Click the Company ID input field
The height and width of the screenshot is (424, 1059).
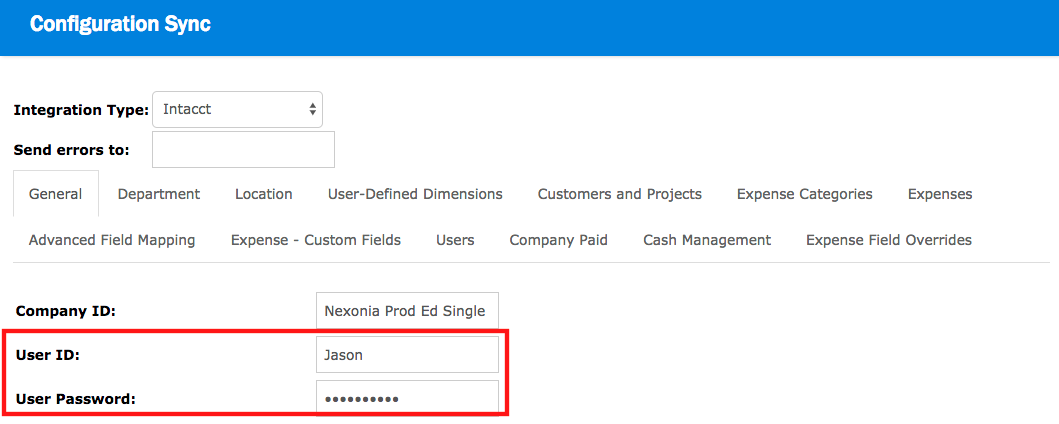[x=406, y=311]
